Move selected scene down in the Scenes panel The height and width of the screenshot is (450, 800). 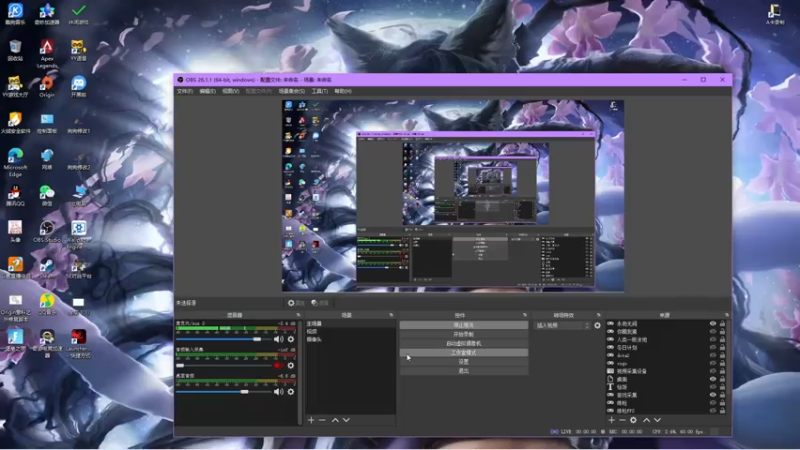point(346,420)
